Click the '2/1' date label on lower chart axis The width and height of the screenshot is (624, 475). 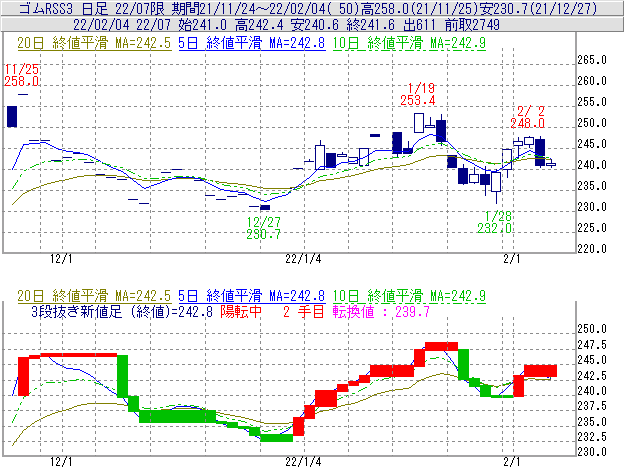[x=512, y=462]
